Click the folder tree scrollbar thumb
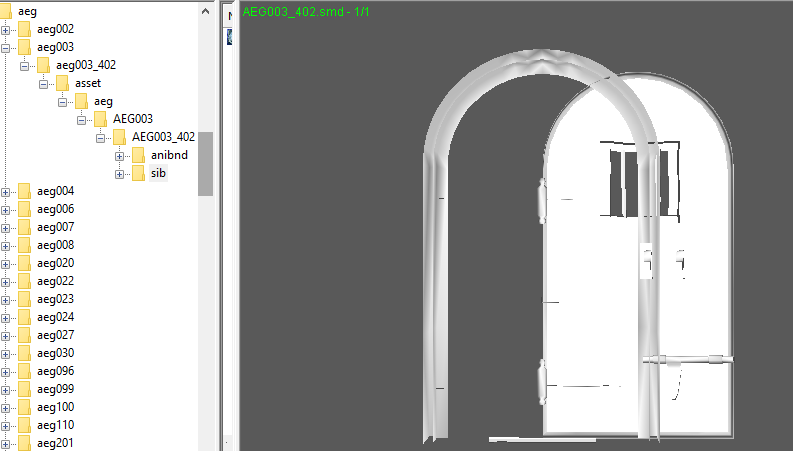Viewport: 793px width, 451px height. pos(205,164)
